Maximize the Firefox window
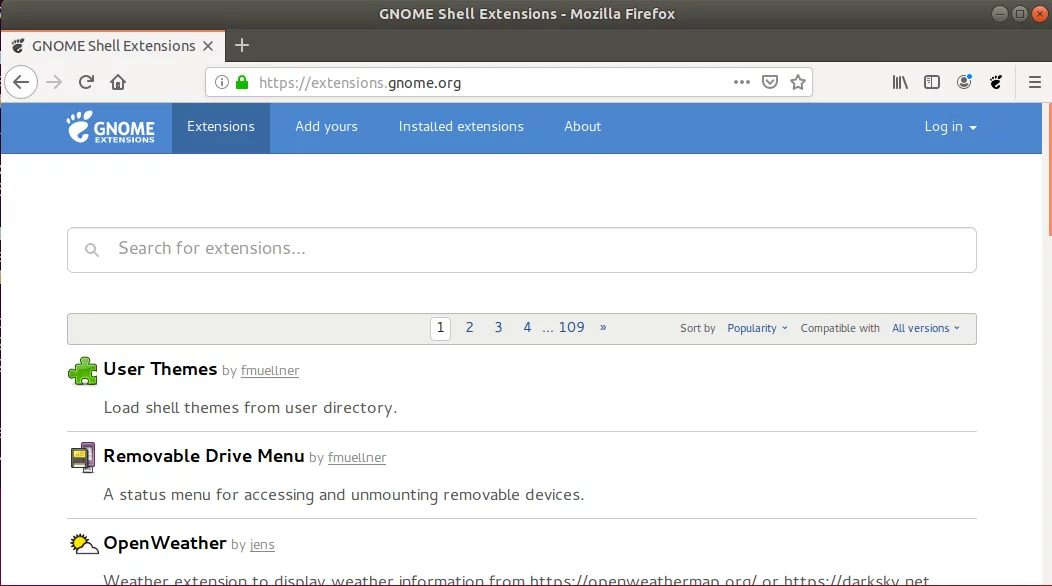 (1020, 13)
